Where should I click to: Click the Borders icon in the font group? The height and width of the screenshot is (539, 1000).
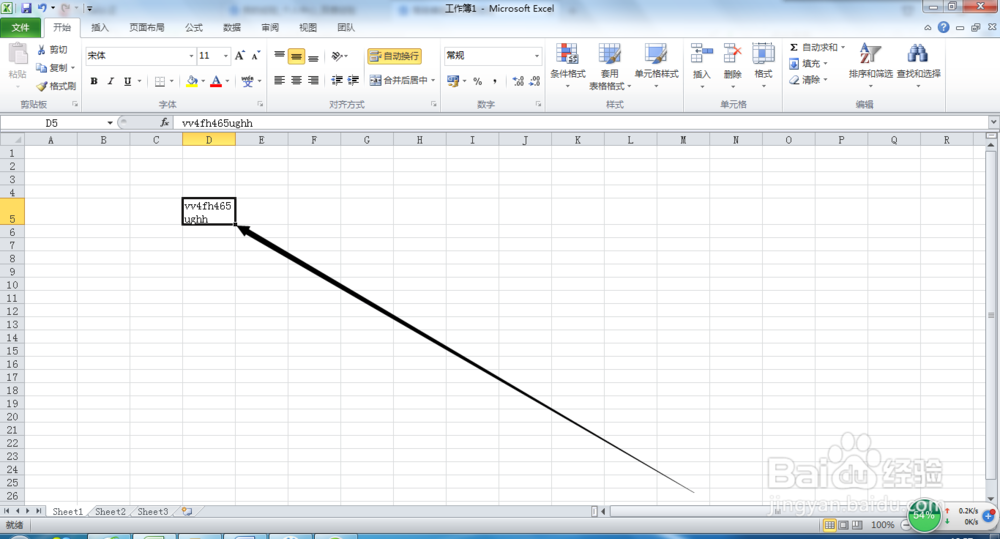coord(160,81)
